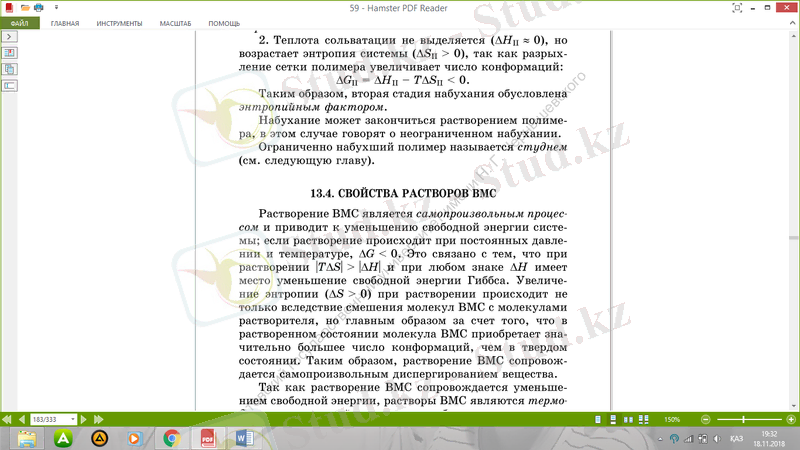This screenshot has height=450, width=800.
Task: Show hidden system tray icons
Action: coord(660,439)
